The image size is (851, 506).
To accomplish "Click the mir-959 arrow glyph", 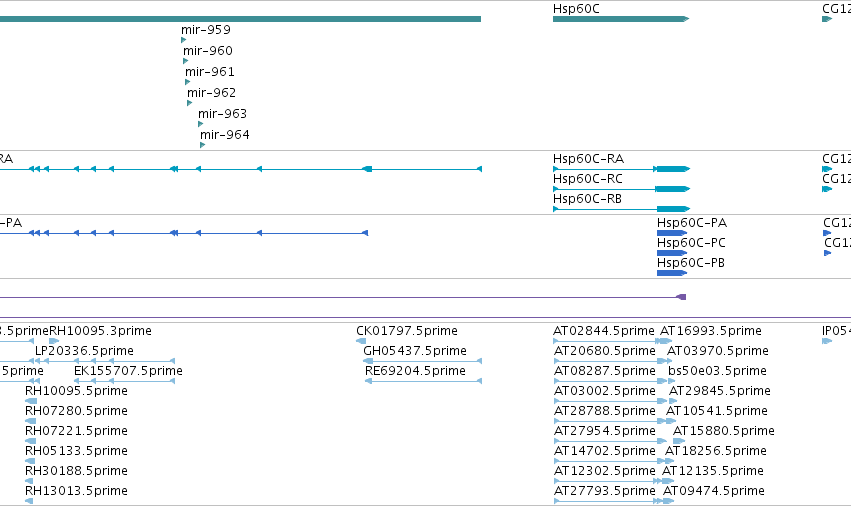I will point(183,40).
